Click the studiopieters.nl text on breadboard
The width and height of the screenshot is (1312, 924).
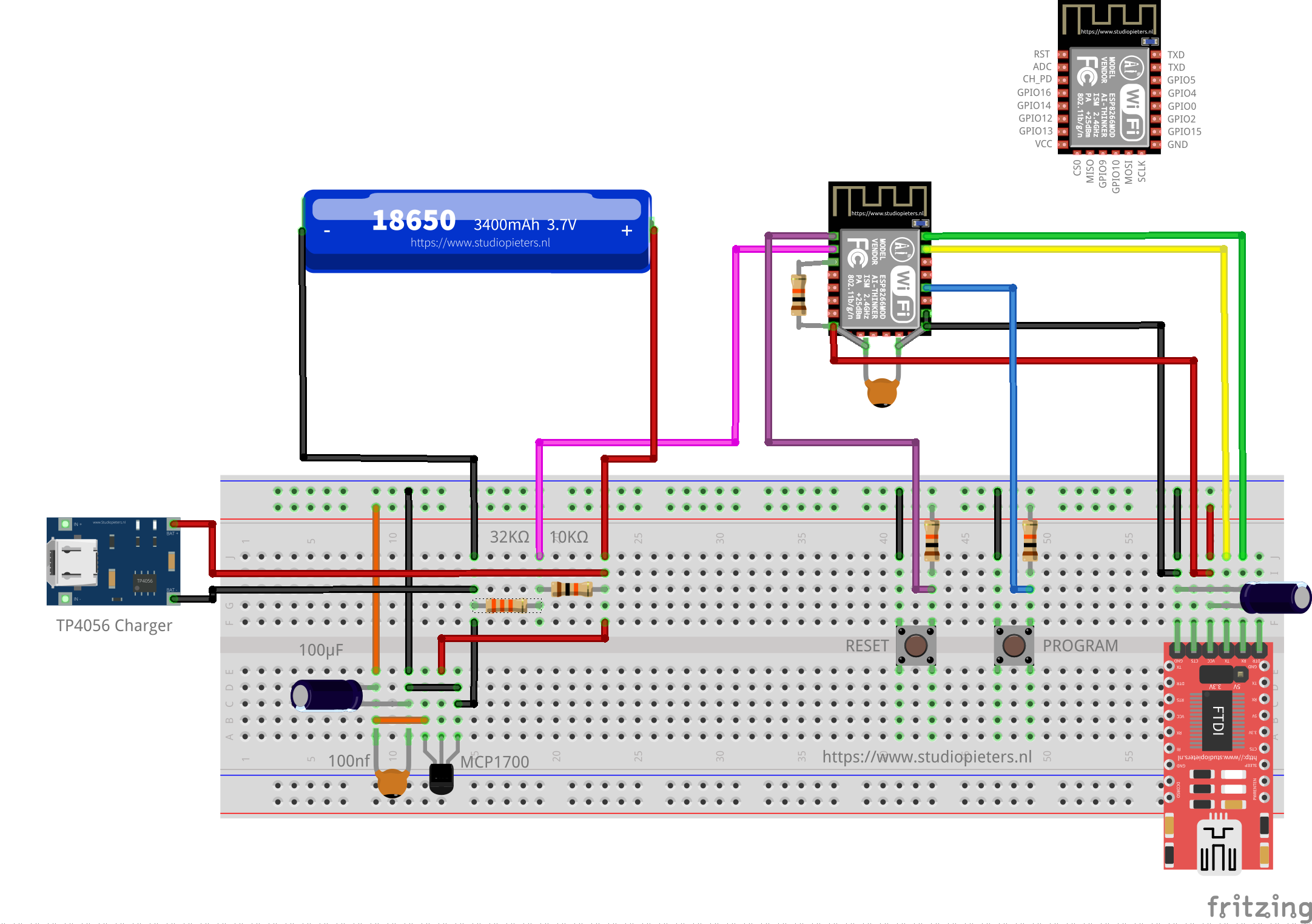tap(926, 757)
